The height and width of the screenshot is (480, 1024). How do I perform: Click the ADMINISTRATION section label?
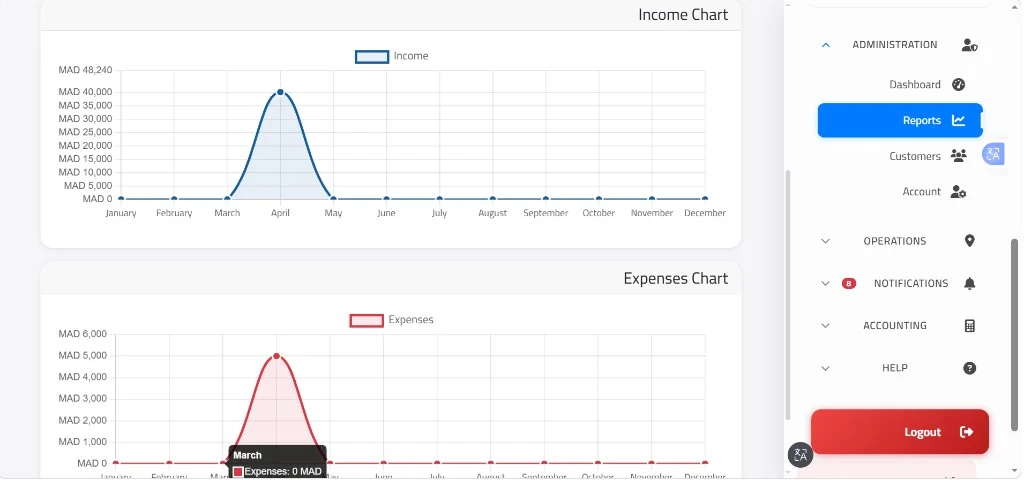point(895,45)
